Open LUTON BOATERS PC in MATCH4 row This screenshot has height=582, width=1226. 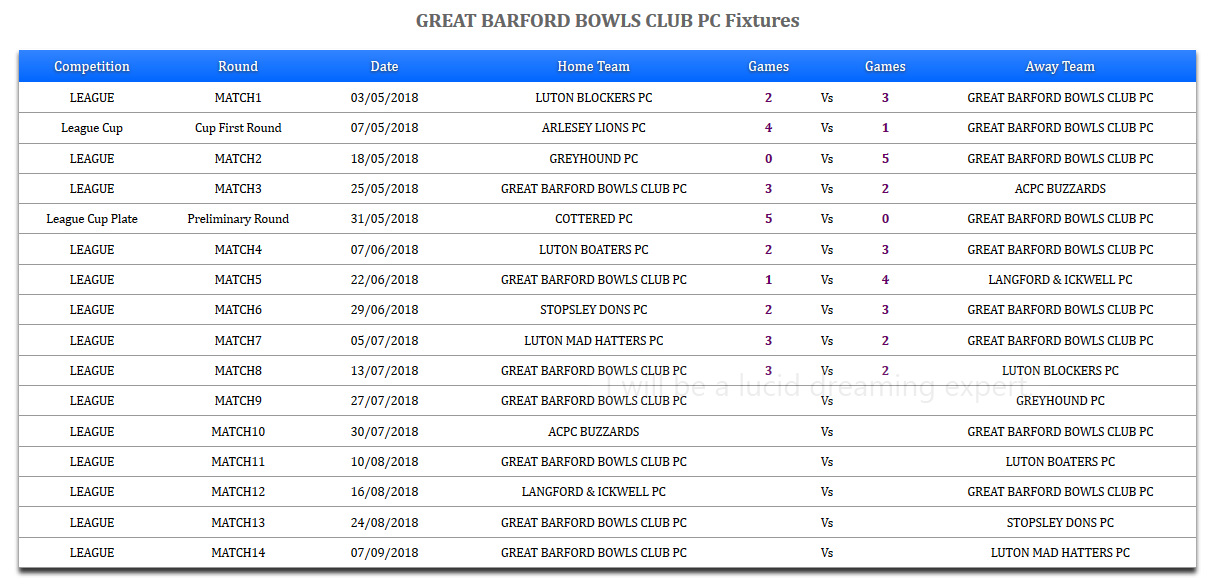coord(594,250)
